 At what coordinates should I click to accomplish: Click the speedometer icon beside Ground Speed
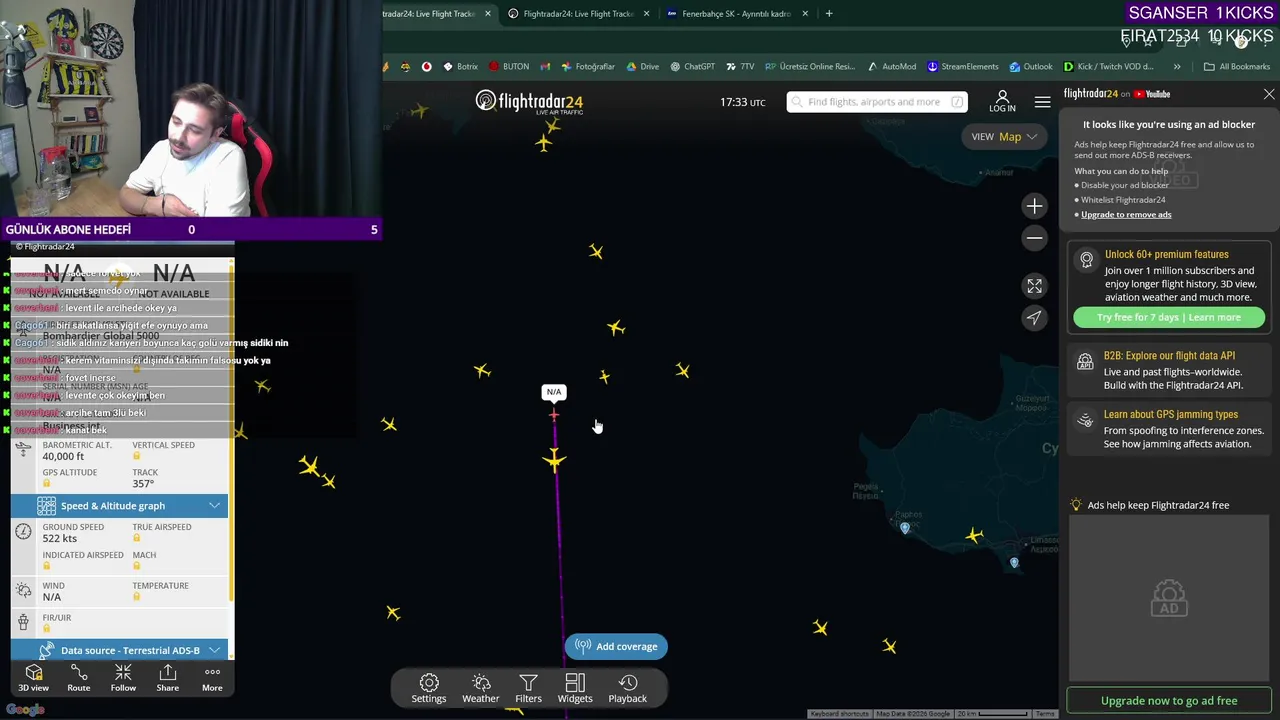click(24, 532)
